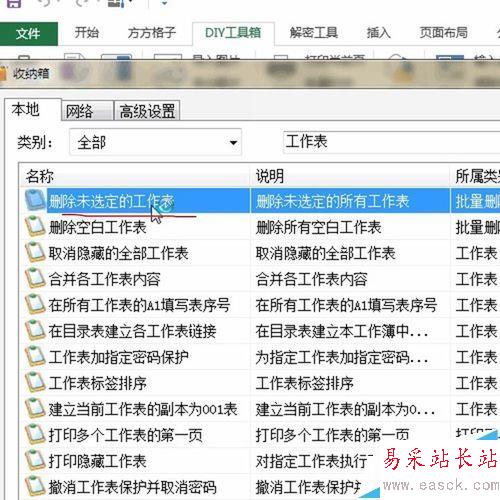Select 取消隐藏的全部工作表 in name column
This screenshot has height=500, width=500.
(118, 253)
